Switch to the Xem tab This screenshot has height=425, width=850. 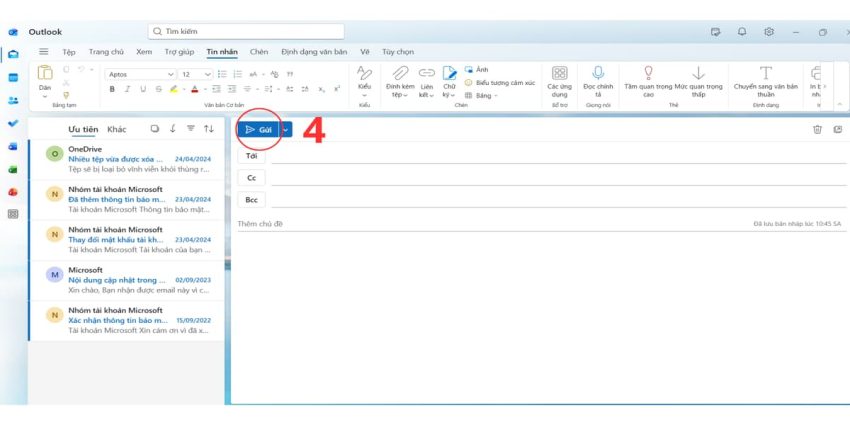coord(144,52)
